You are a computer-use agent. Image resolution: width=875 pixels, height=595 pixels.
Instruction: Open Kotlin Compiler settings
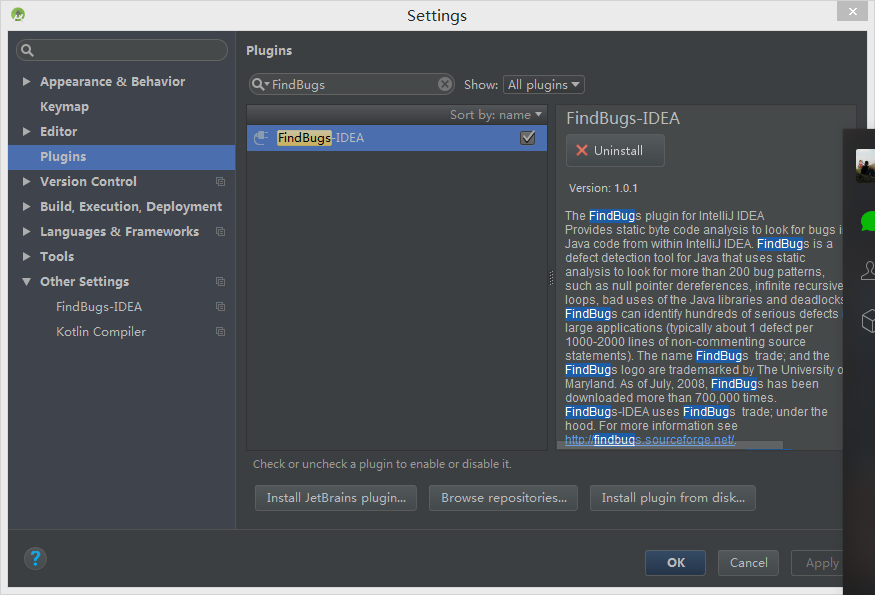(100, 332)
